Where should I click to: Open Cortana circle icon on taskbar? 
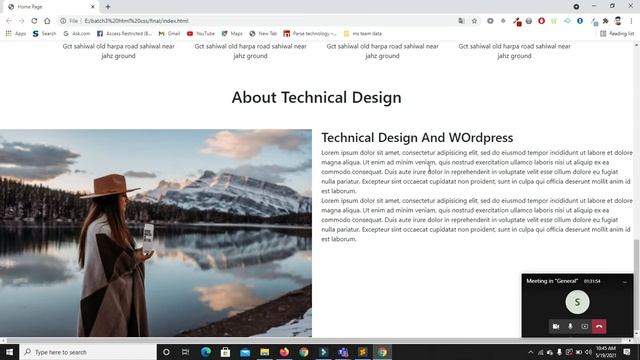(x=166, y=352)
